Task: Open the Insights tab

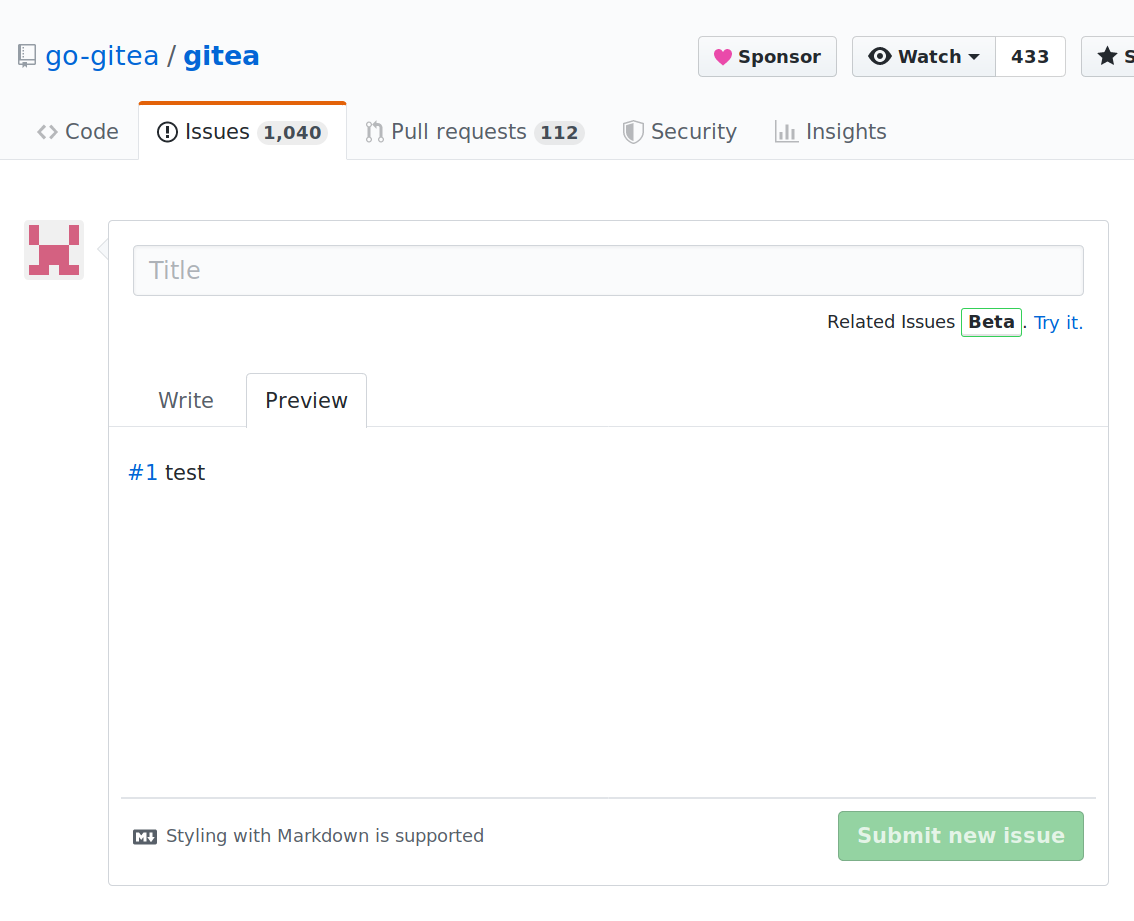Action: 830,132
